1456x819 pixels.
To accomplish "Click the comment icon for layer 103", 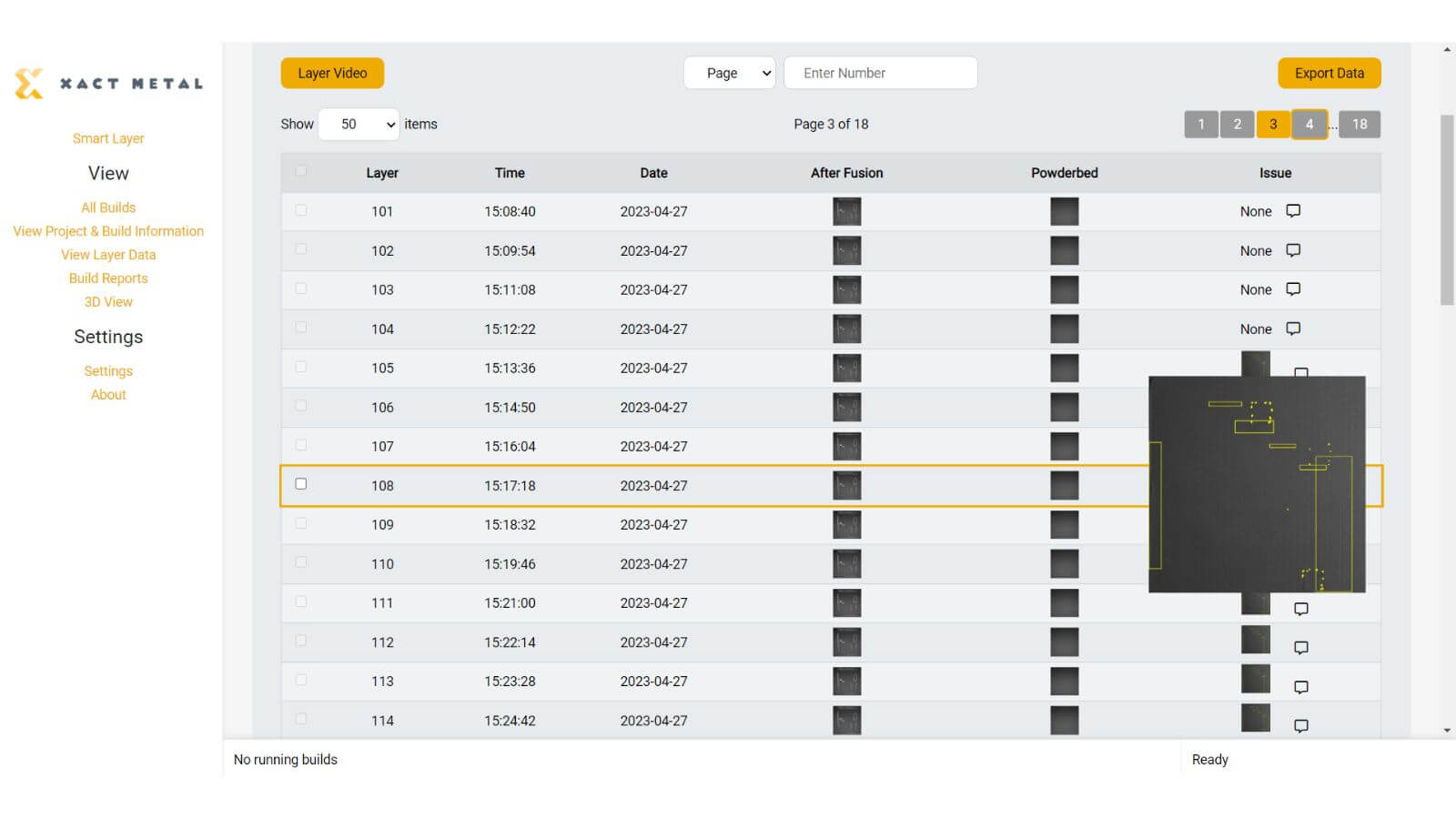I will 1293,289.
